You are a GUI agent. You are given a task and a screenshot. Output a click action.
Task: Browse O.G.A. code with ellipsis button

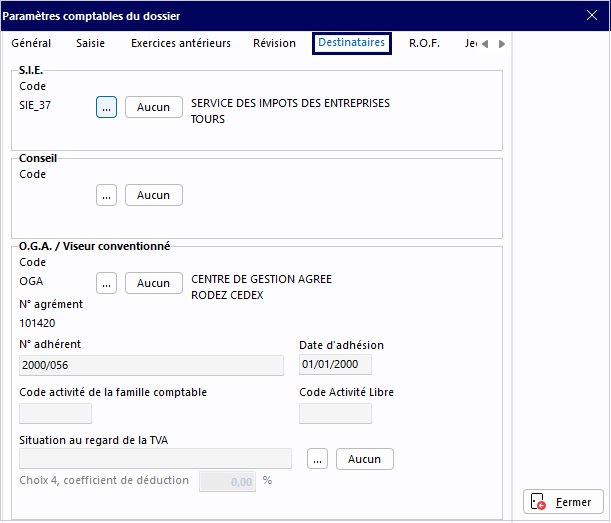pyautogui.click(x=106, y=283)
